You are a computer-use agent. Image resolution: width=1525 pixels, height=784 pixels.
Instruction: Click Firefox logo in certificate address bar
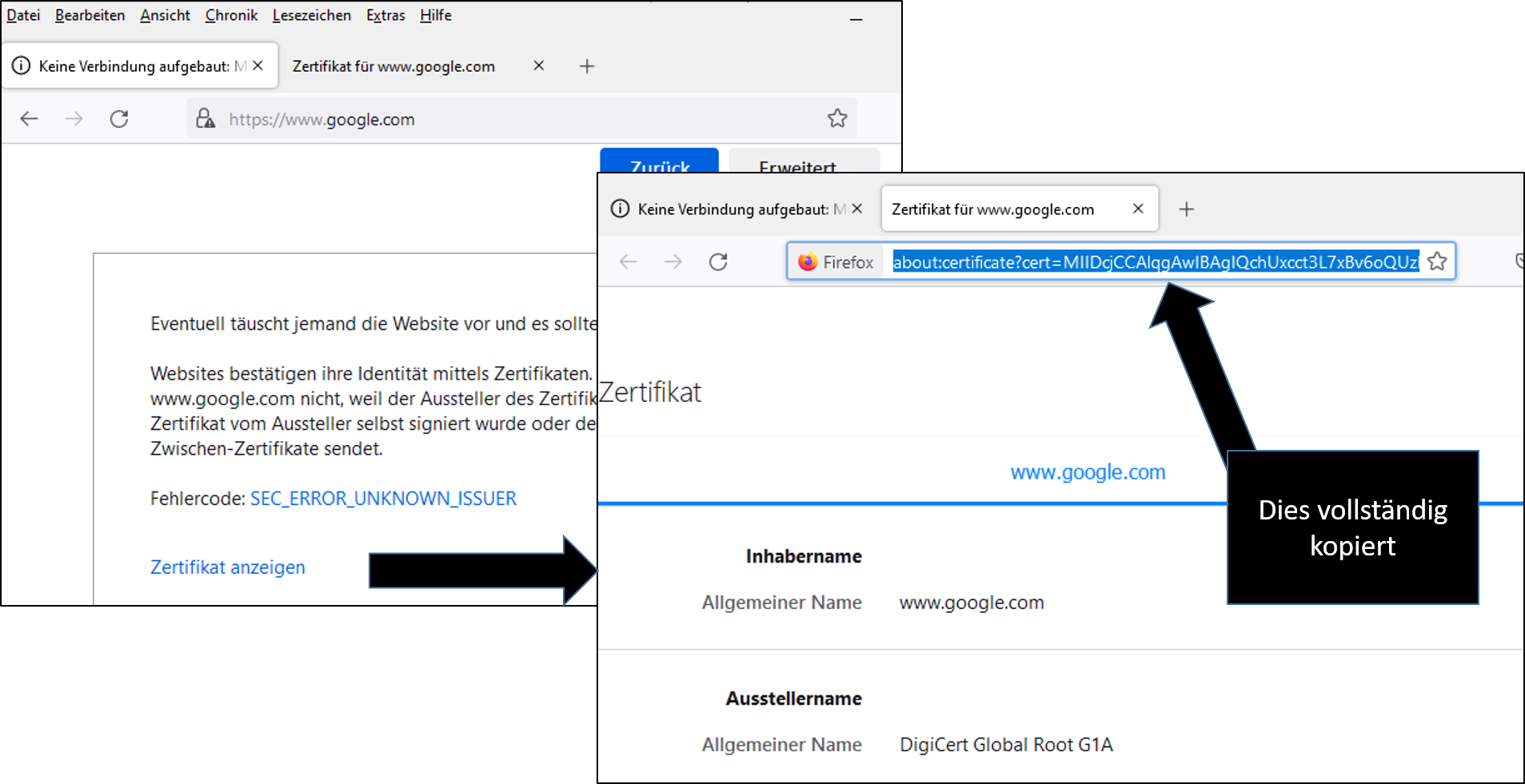tap(808, 262)
